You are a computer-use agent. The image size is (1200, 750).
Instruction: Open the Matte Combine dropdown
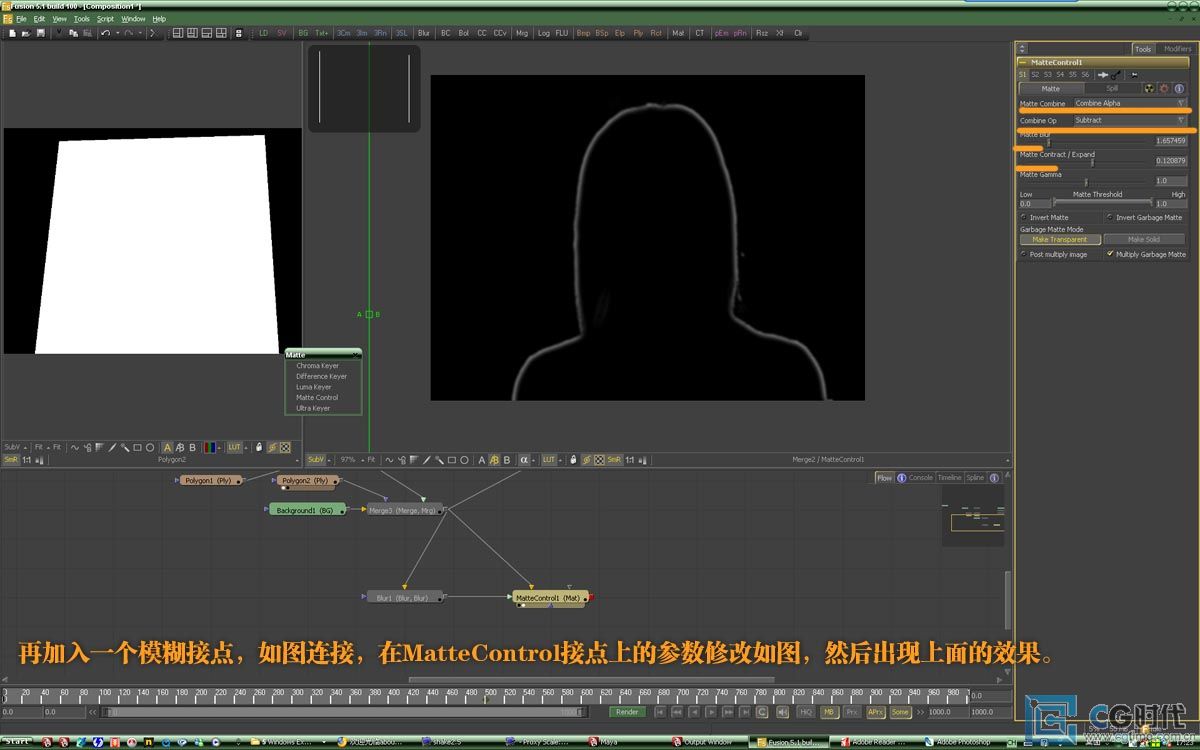1129,103
